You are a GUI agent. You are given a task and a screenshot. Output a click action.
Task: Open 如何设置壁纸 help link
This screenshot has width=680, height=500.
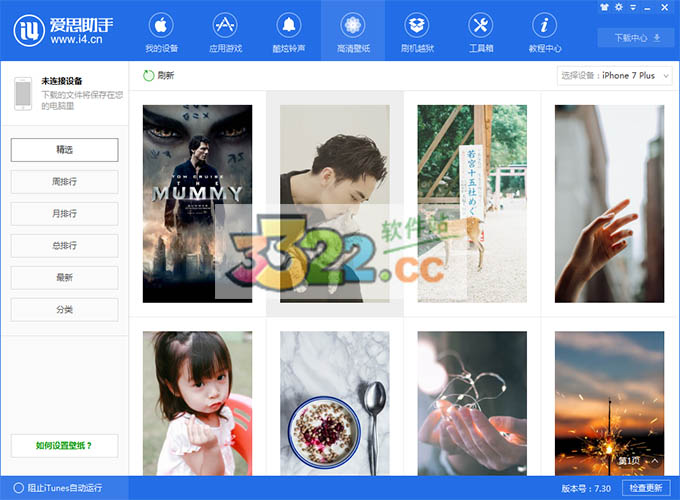(x=65, y=445)
